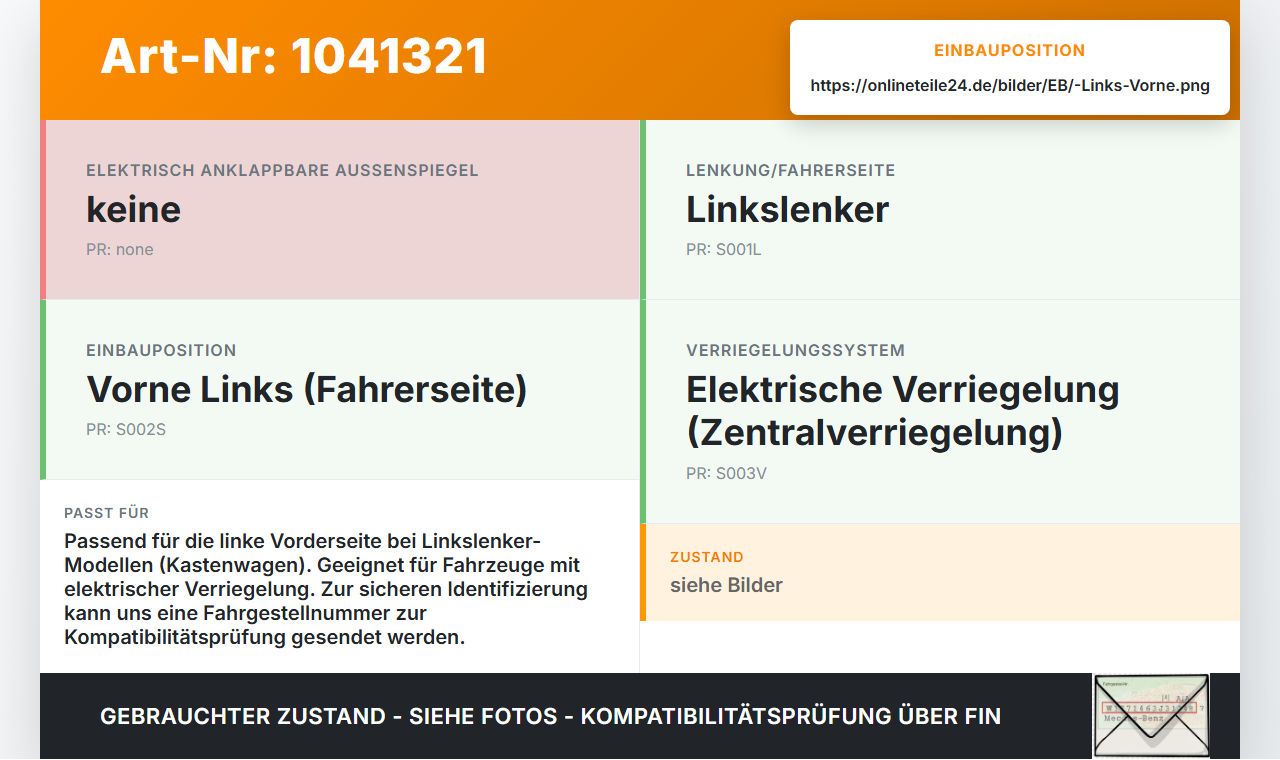Click the orange ZUSTAND label
1280x760 pixels.
coord(707,557)
